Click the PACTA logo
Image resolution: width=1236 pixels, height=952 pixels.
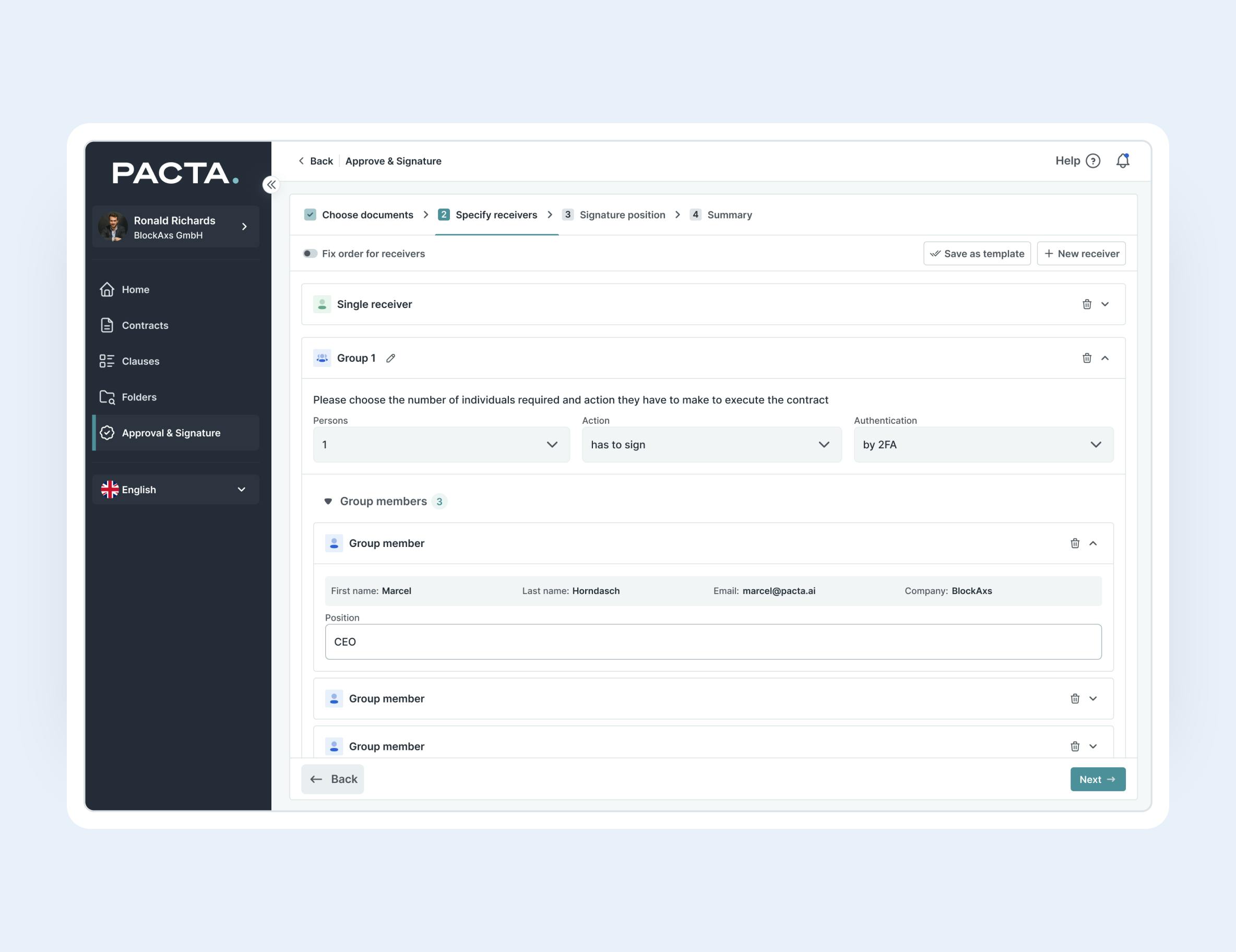(x=175, y=173)
